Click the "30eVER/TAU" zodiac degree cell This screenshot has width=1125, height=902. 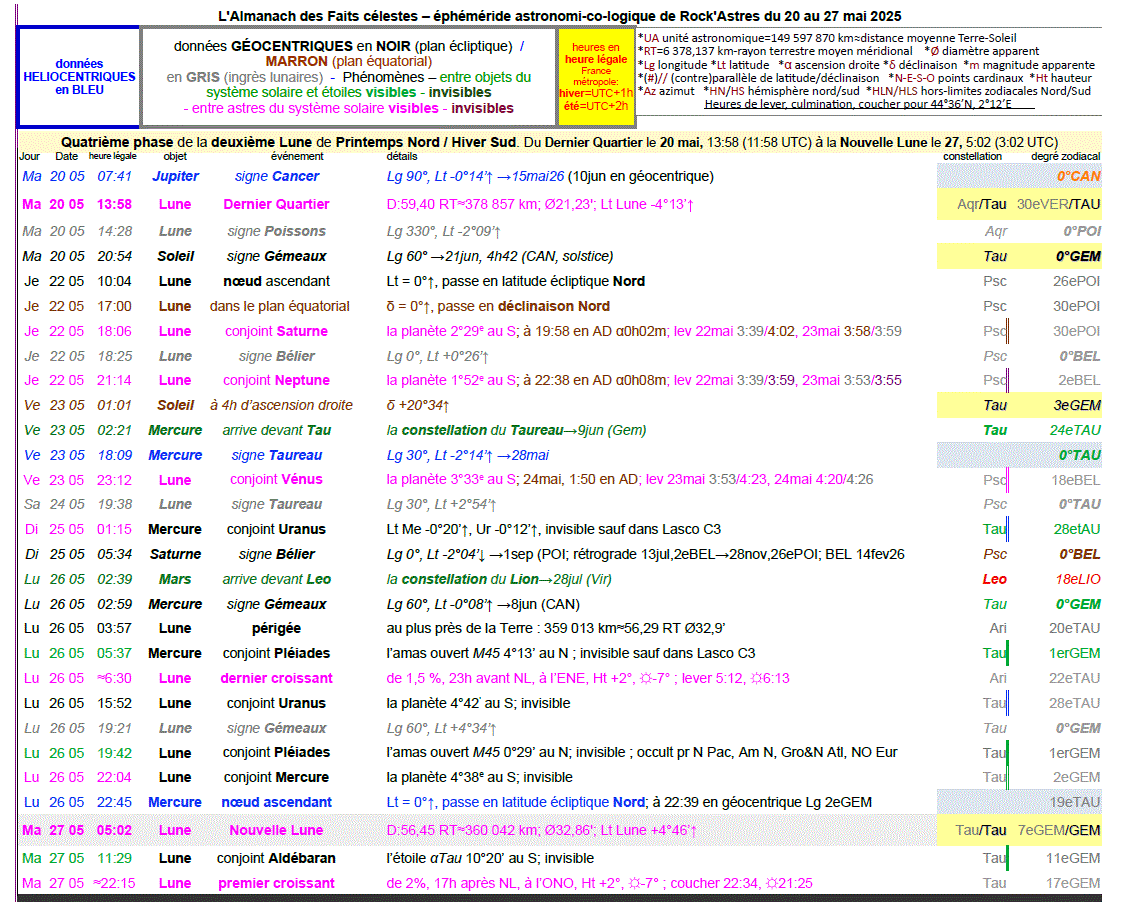click(1058, 205)
